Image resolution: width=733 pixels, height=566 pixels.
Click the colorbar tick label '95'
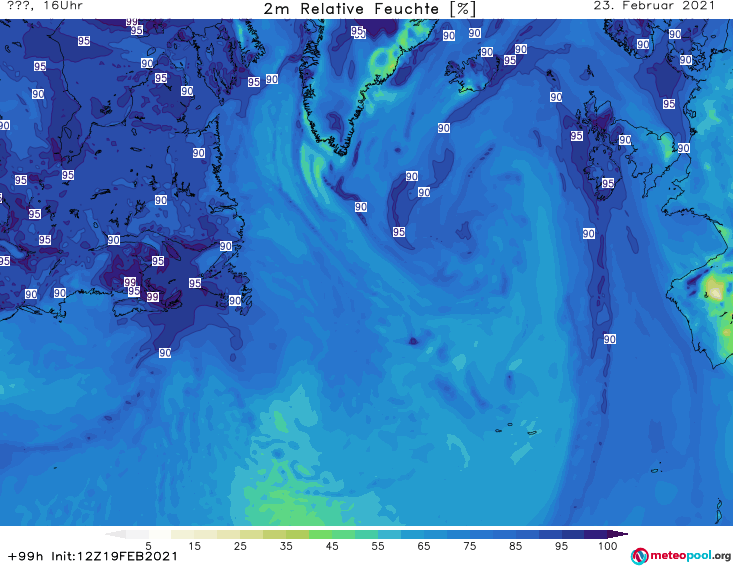tap(561, 546)
